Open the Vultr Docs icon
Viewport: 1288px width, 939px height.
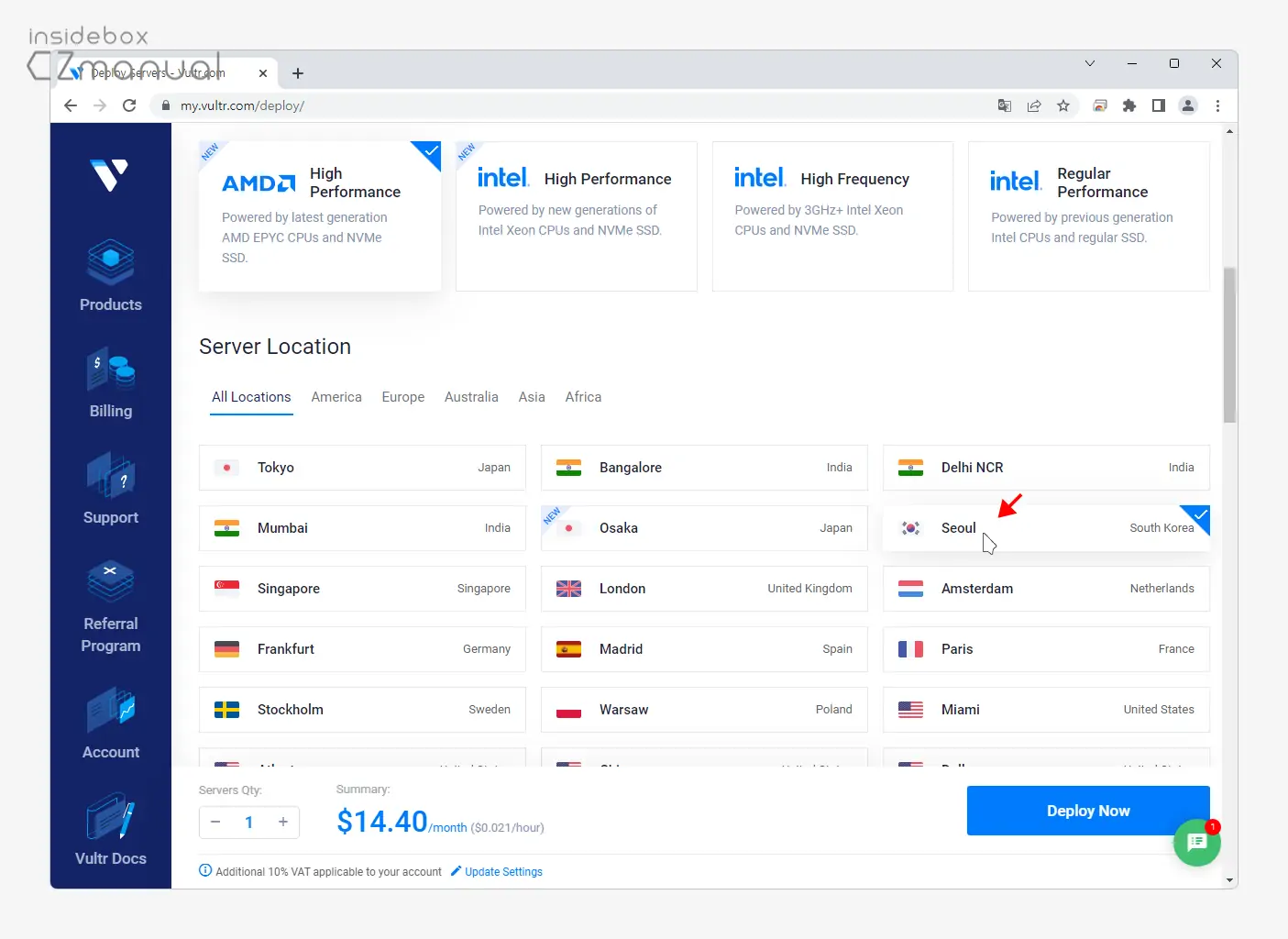(111, 817)
